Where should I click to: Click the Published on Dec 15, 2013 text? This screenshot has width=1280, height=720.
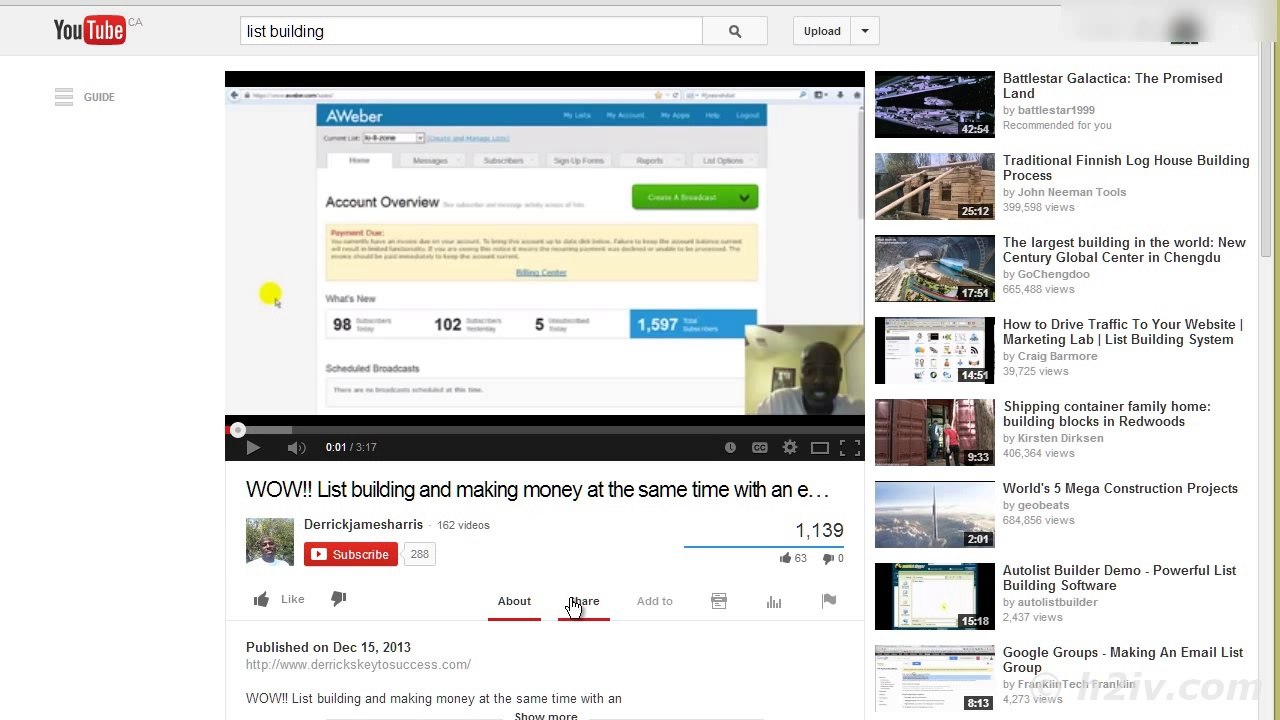click(328, 647)
